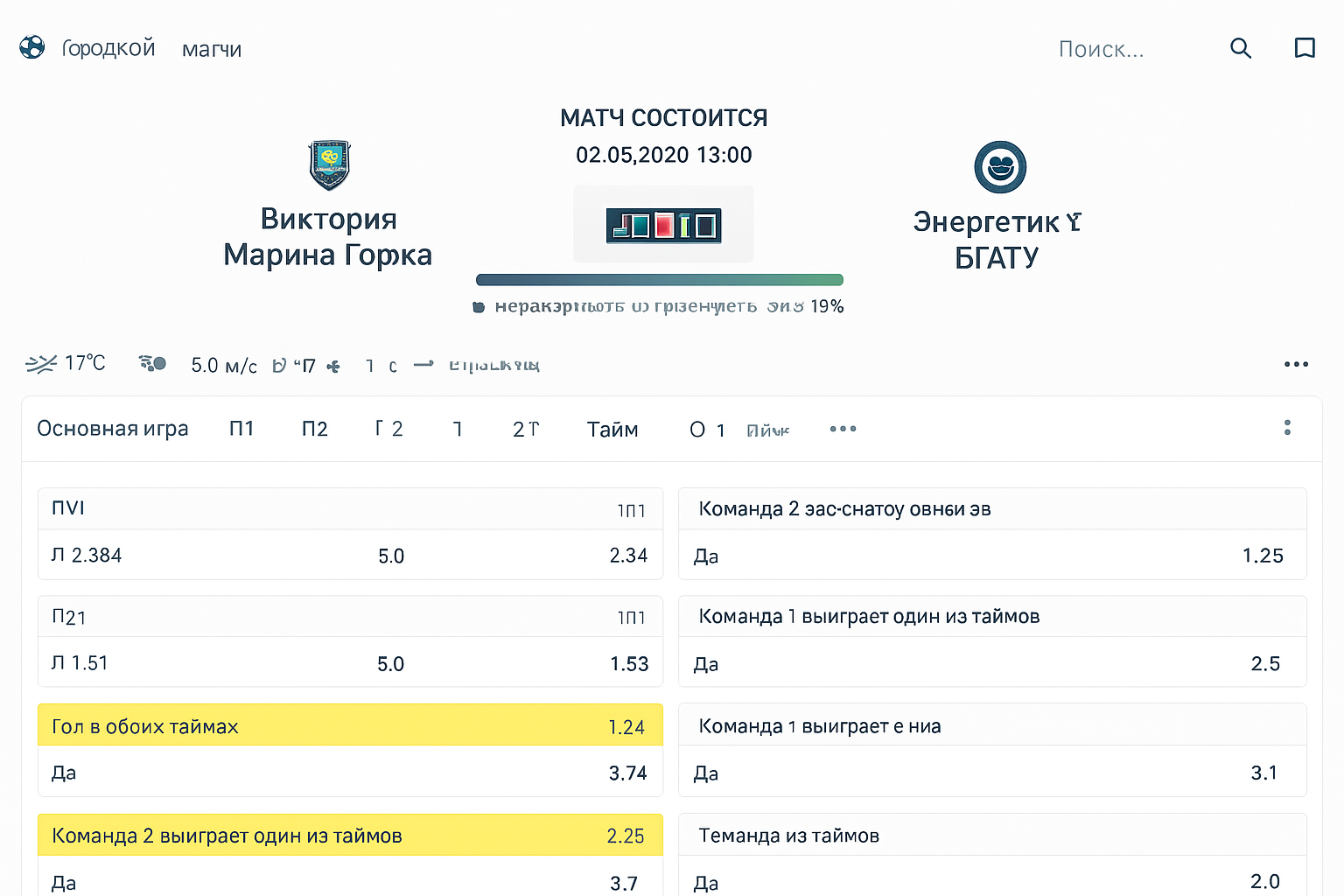
Task: Open three-dot options beside weather info
Action: [1296, 364]
